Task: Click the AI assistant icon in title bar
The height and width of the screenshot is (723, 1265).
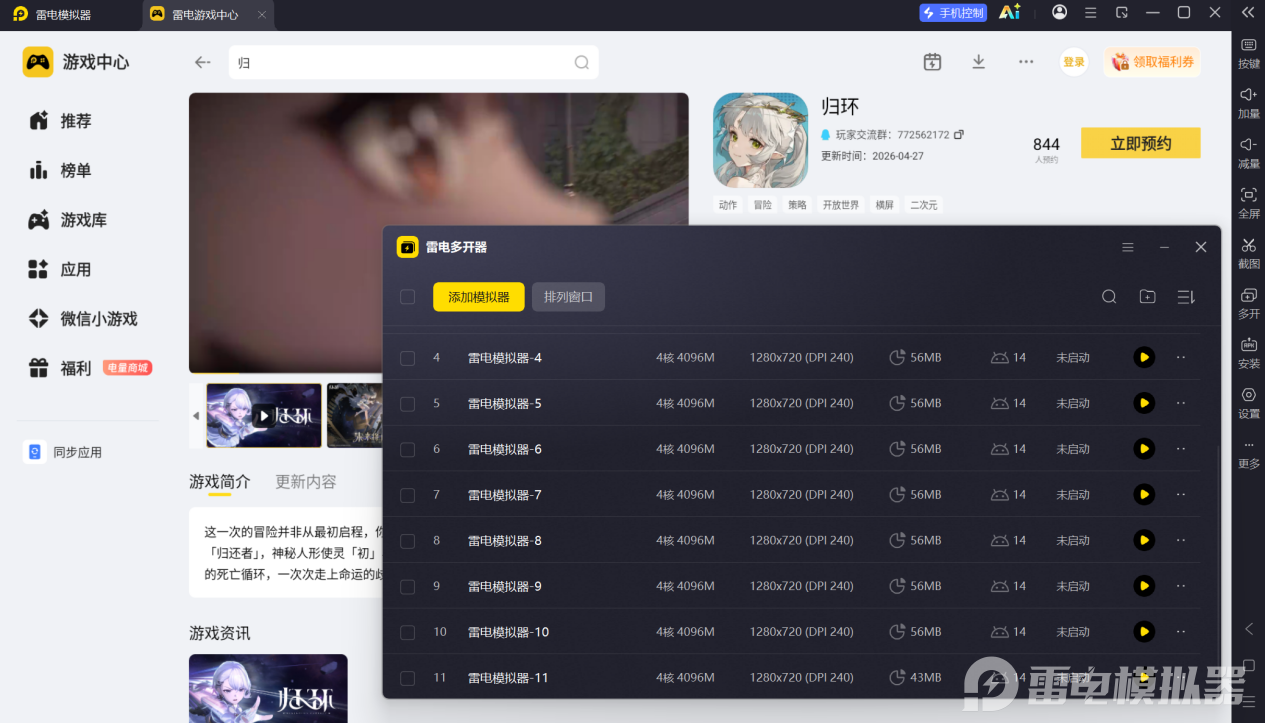Action: [x=1010, y=12]
